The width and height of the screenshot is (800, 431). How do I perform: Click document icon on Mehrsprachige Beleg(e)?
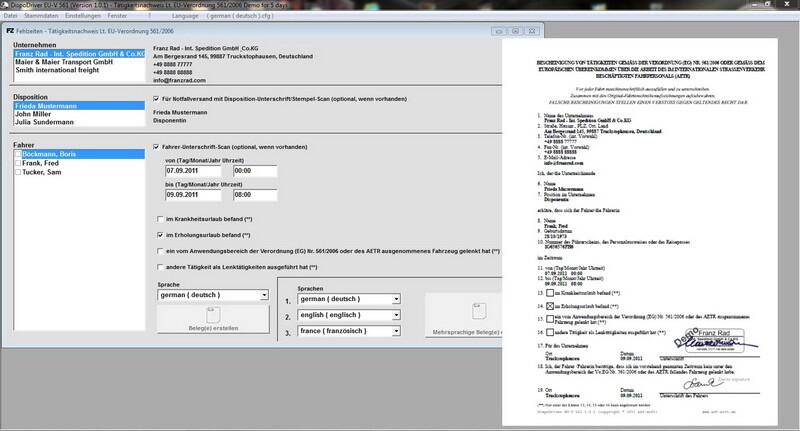[x=479, y=311]
